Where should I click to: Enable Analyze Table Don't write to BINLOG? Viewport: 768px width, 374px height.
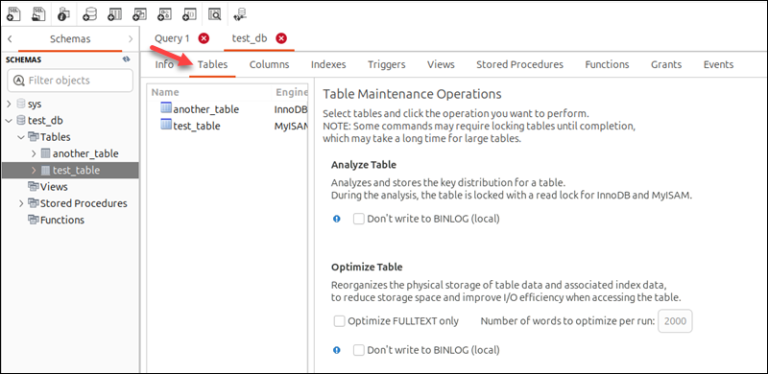[x=359, y=219]
